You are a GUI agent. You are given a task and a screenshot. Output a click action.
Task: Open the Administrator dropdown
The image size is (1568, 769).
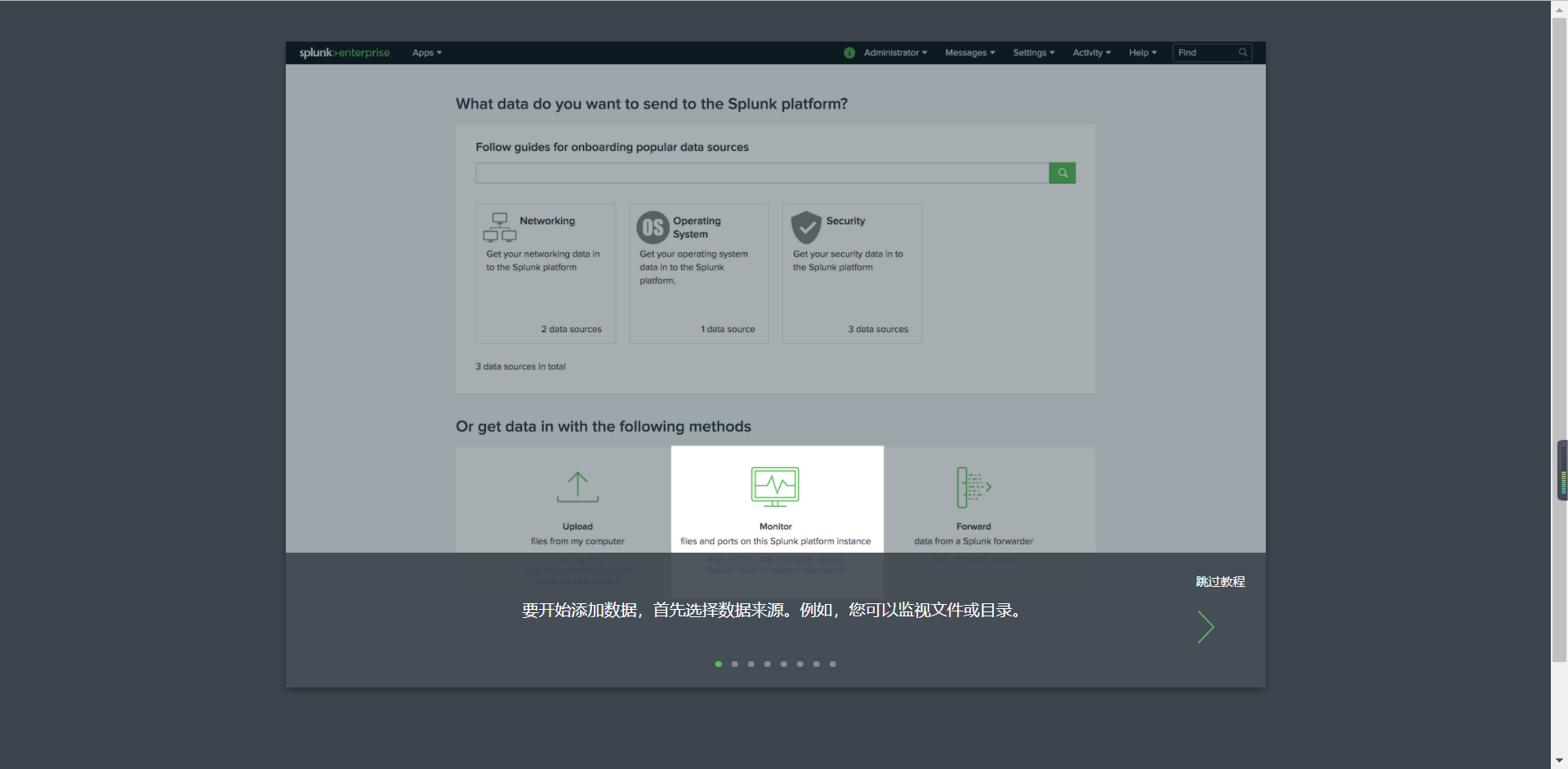tap(896, 53)
